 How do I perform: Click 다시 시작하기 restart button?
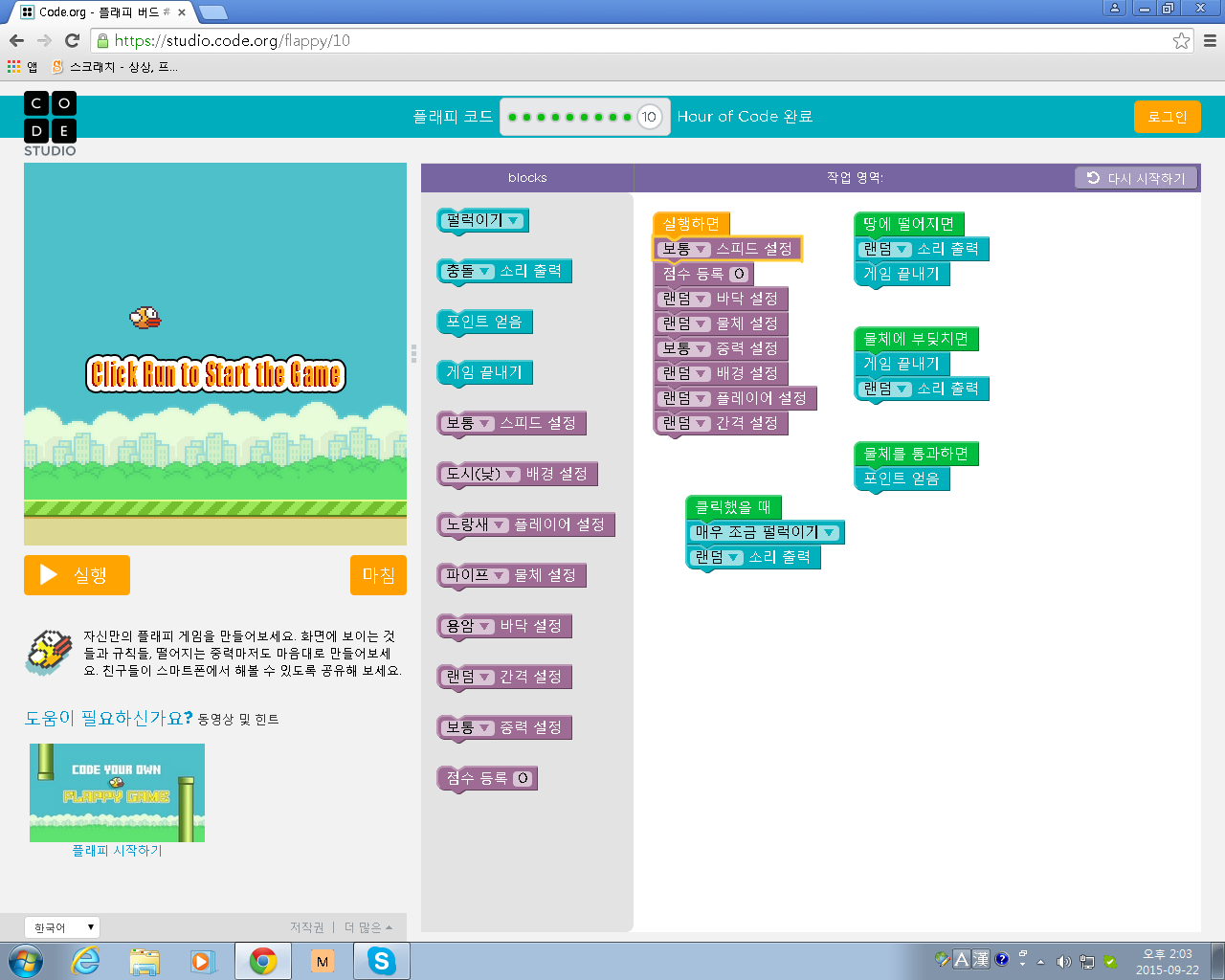[1136, 178]
